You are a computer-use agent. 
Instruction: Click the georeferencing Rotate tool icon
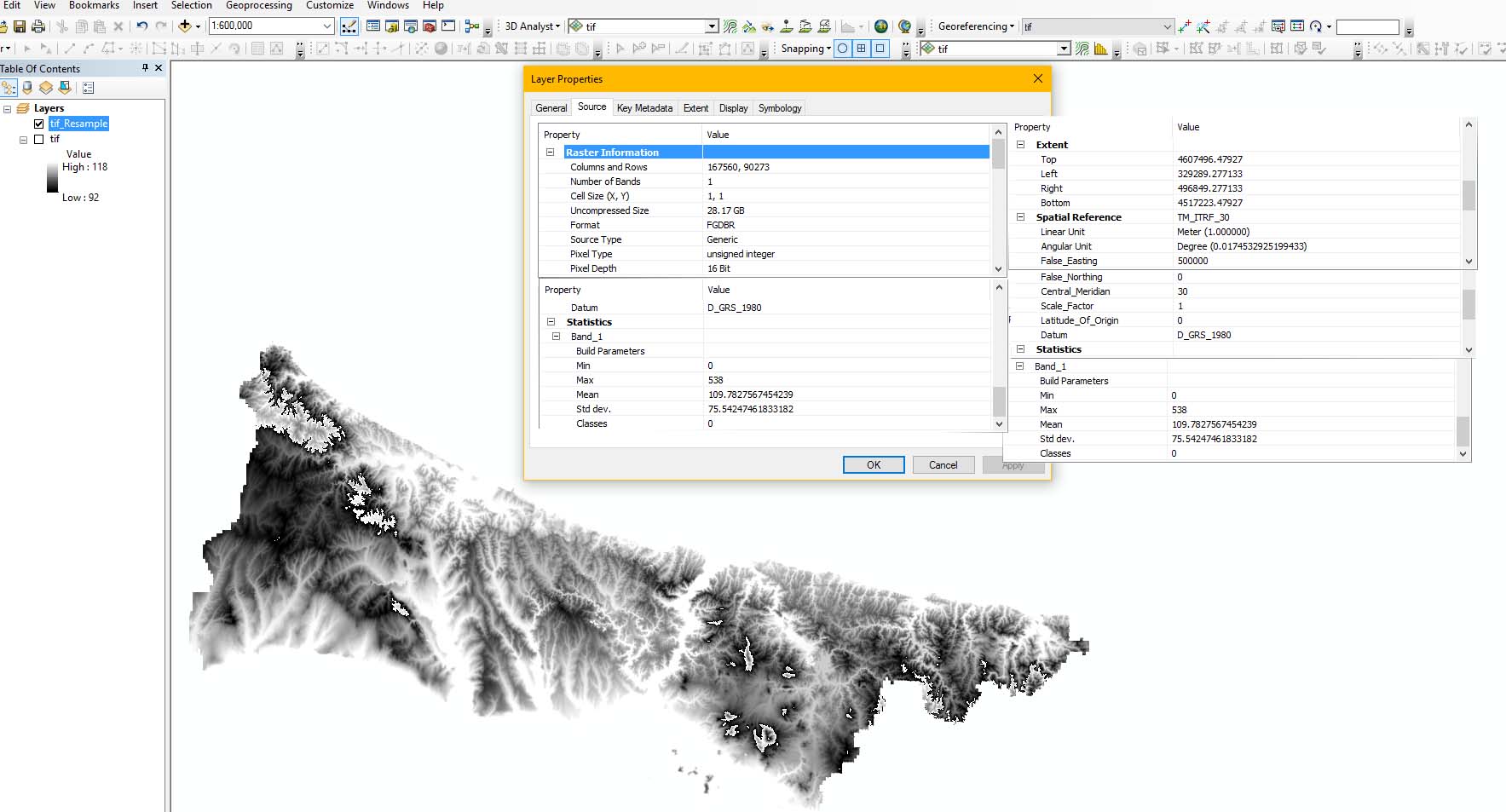point(1317,26)
